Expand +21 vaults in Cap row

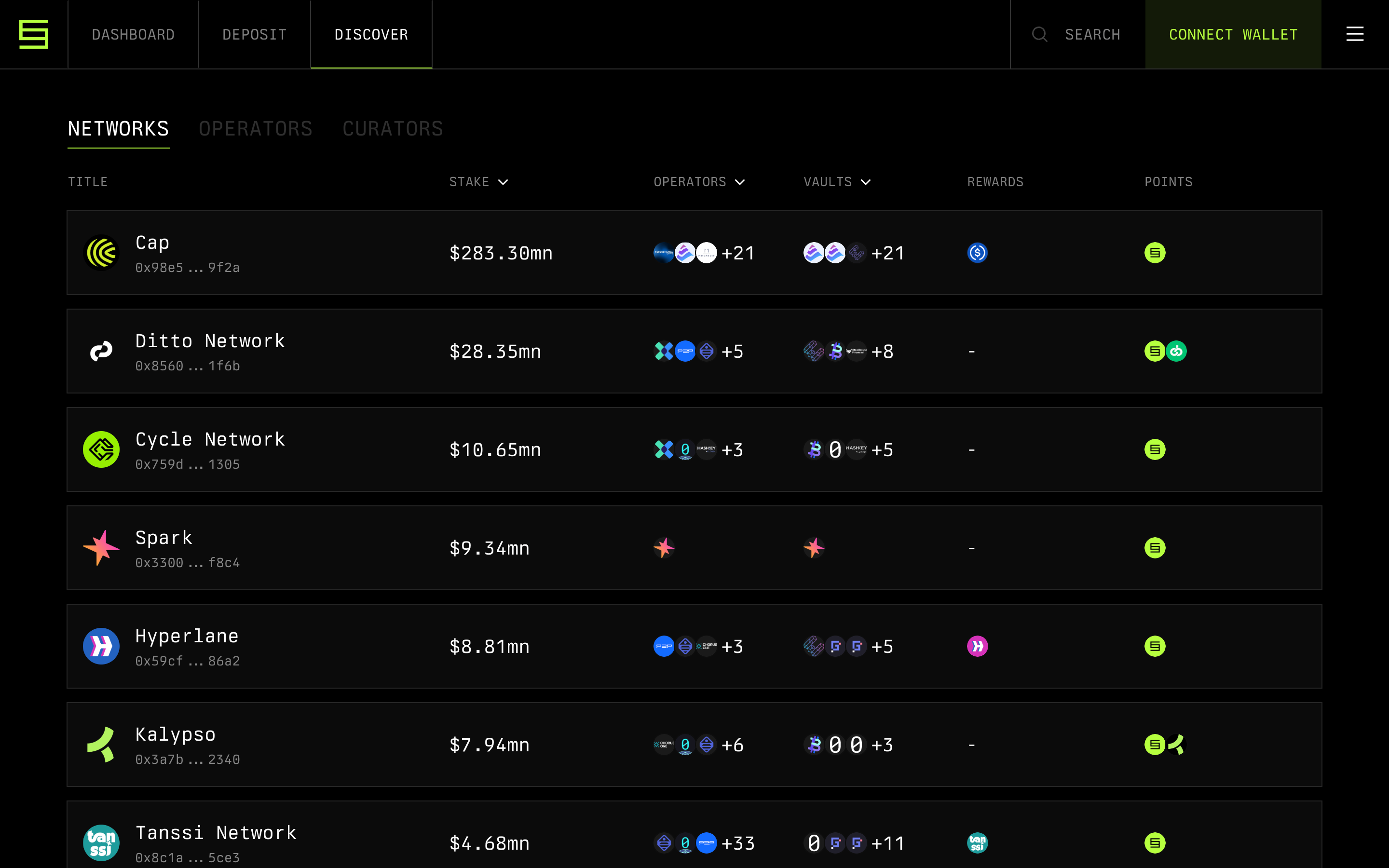click(x=887, y=253)
